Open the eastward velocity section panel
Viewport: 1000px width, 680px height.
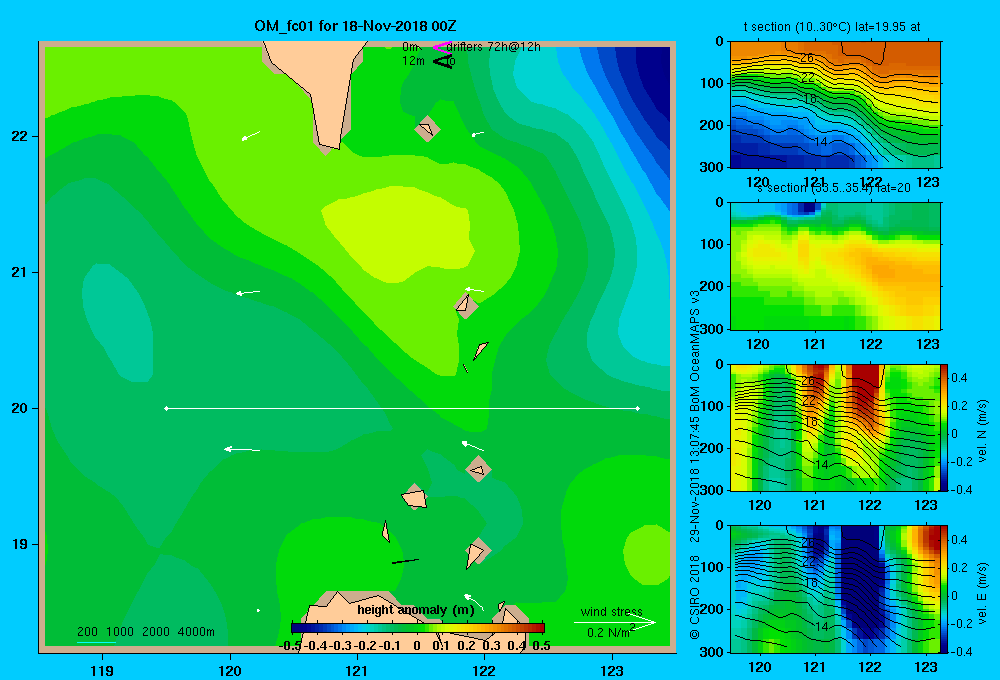(835, 589)
